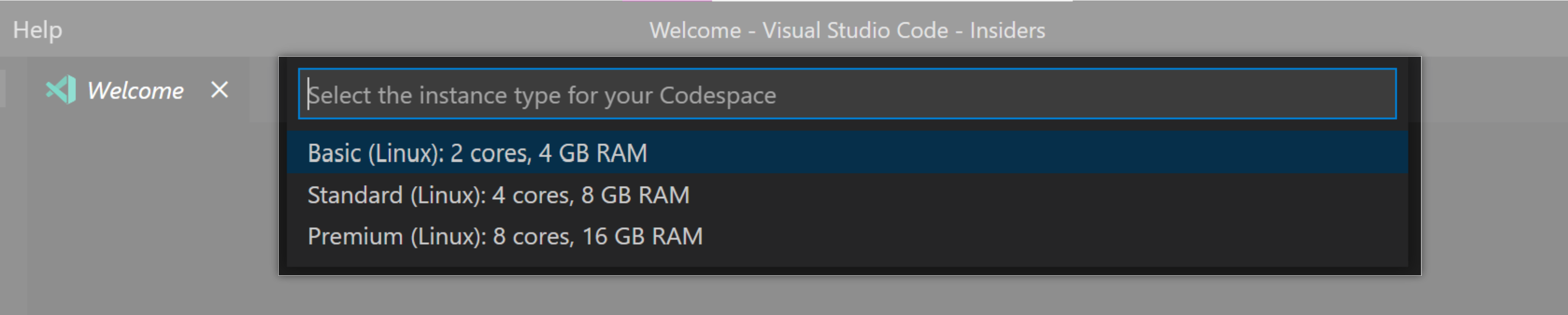Select Basic (Linux) 2 cores instance
Viewport: 1568px width, 315px height.
(477, 153)
